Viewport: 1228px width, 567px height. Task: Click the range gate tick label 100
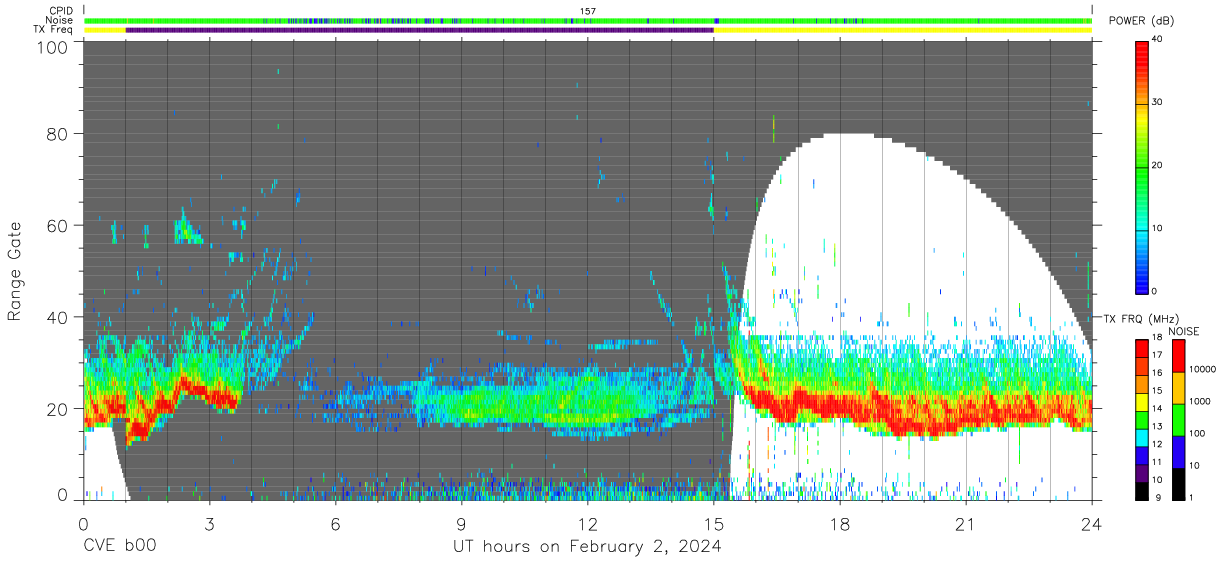[x=51, y=46]
